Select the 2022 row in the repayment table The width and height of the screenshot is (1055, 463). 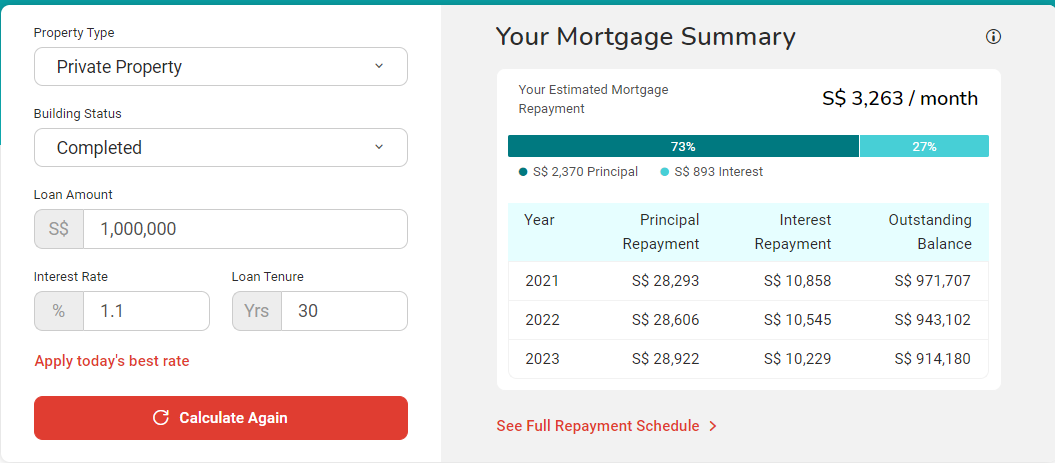[748, 320]
